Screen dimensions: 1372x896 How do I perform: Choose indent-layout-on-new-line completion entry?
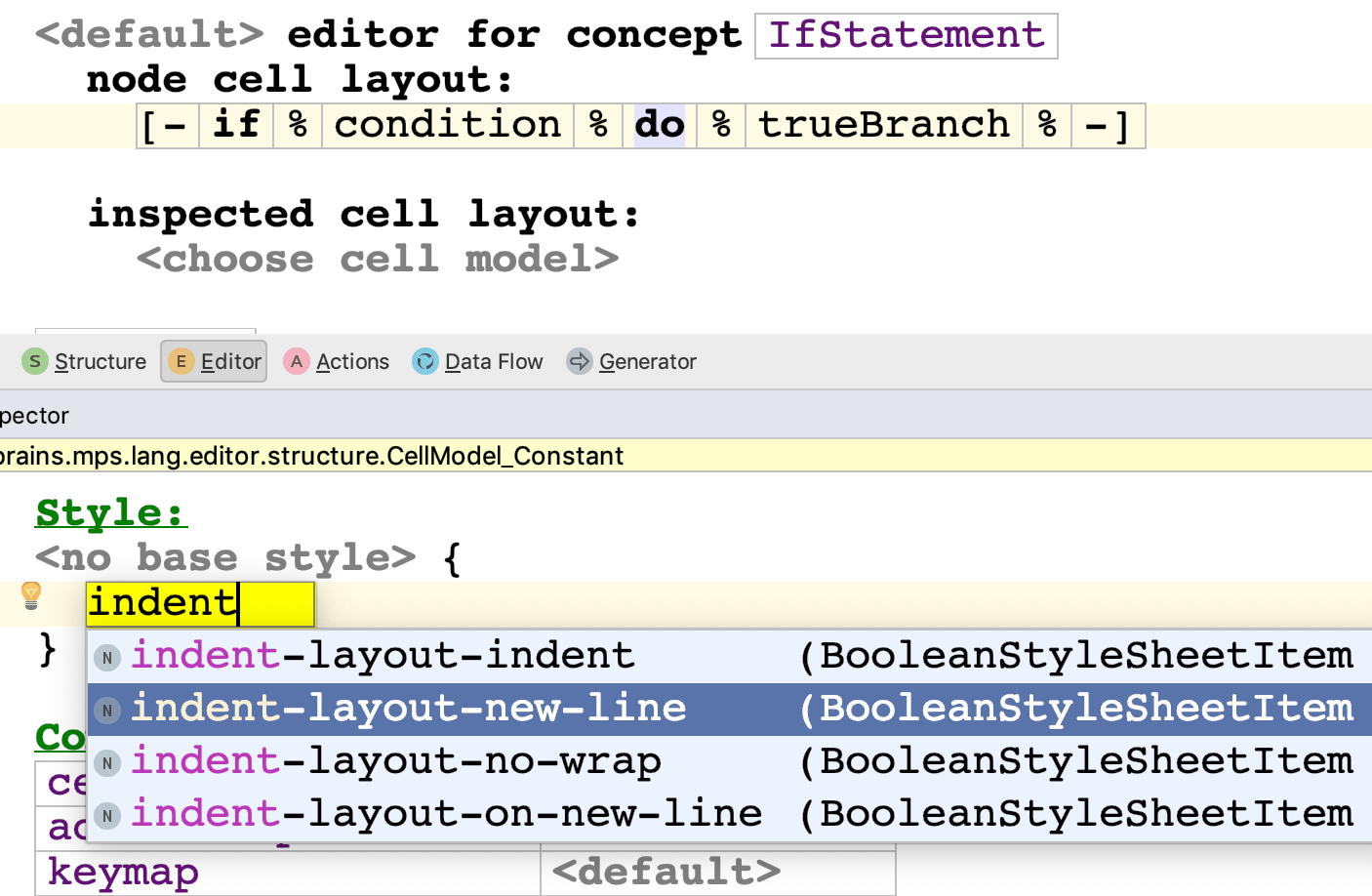point(446,814)
